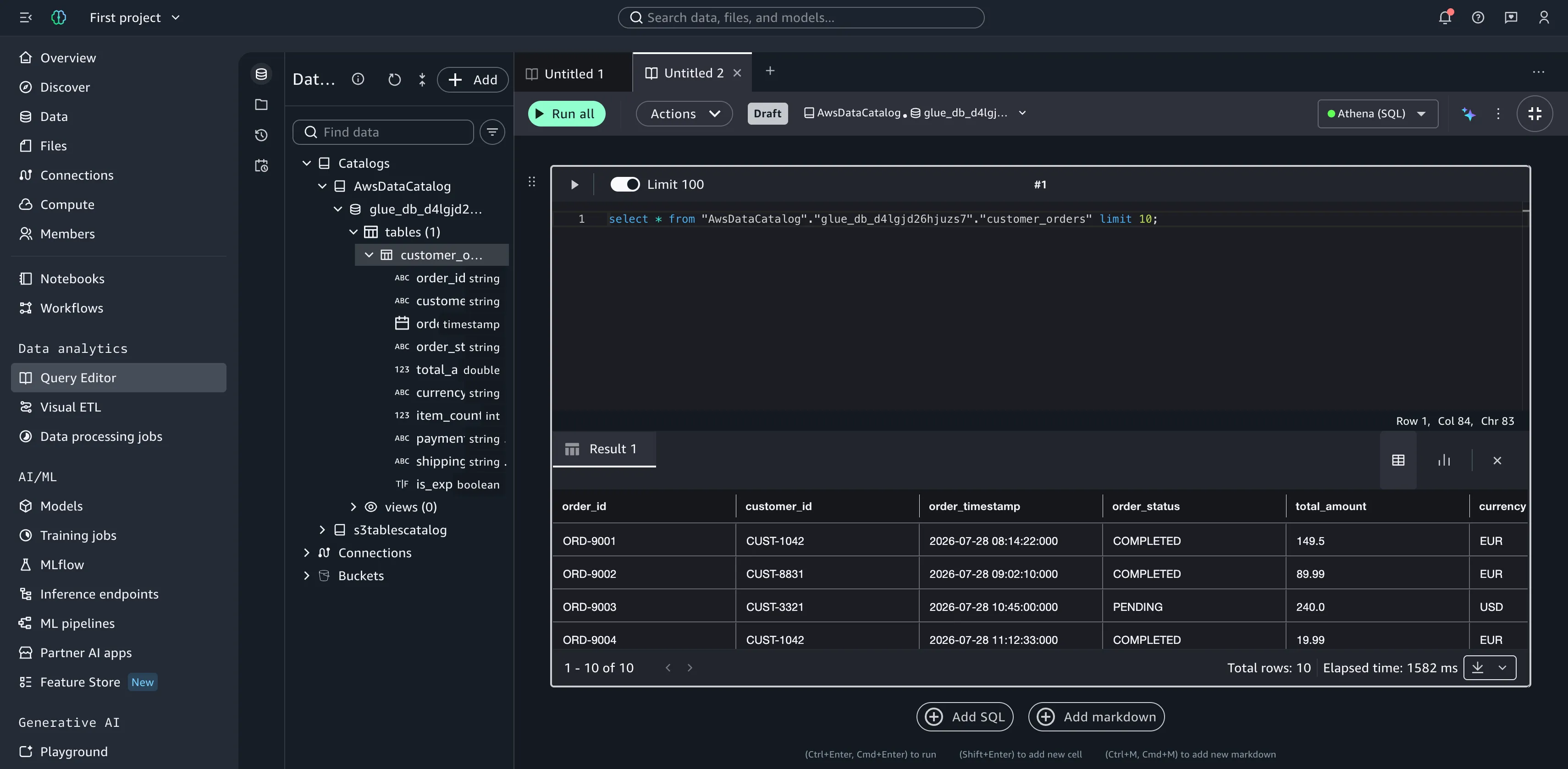
Task: Exit full screen editor mode
Action: point(1535,114)
